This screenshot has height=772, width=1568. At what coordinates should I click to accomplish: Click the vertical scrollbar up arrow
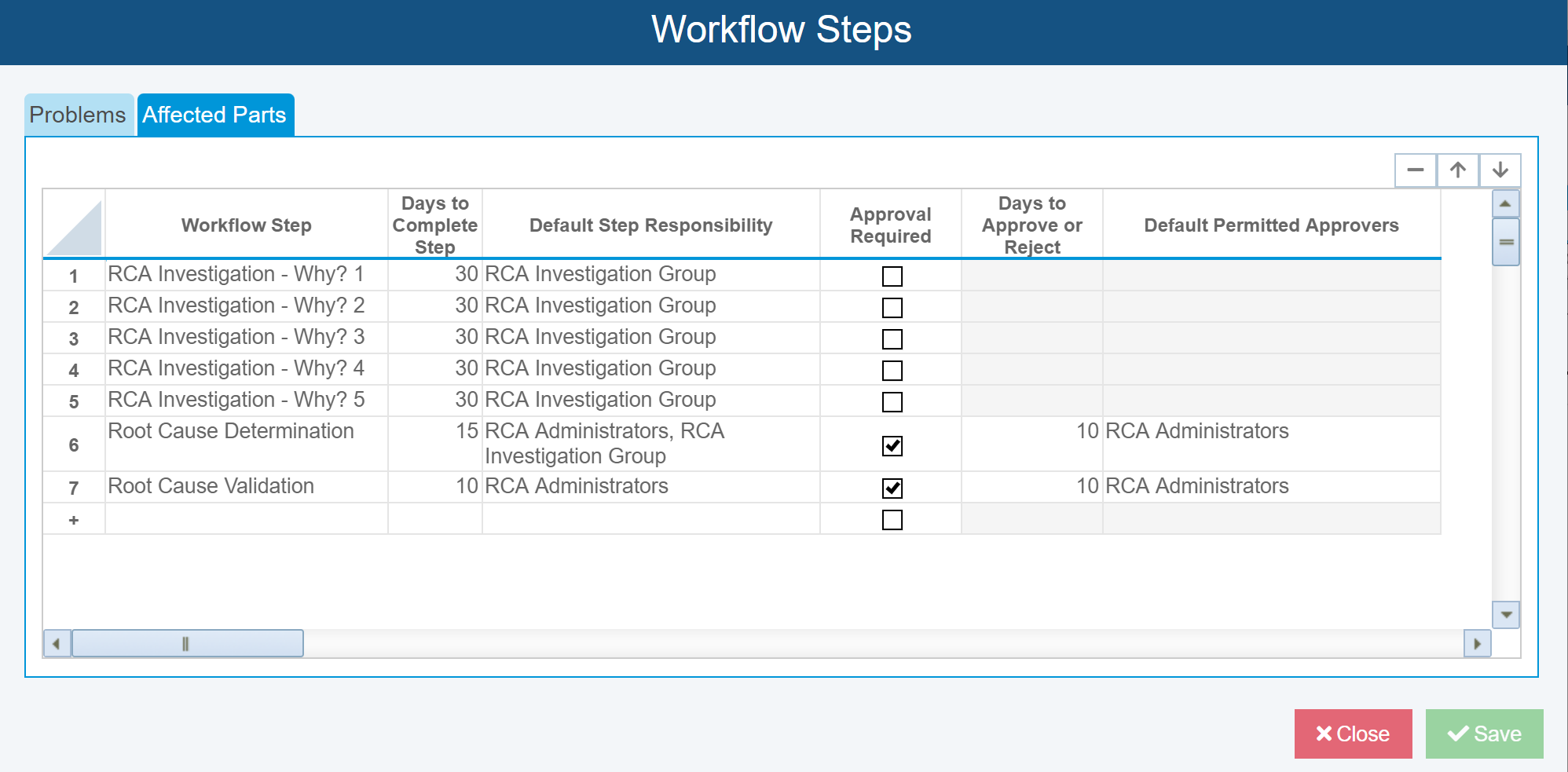1505,203
